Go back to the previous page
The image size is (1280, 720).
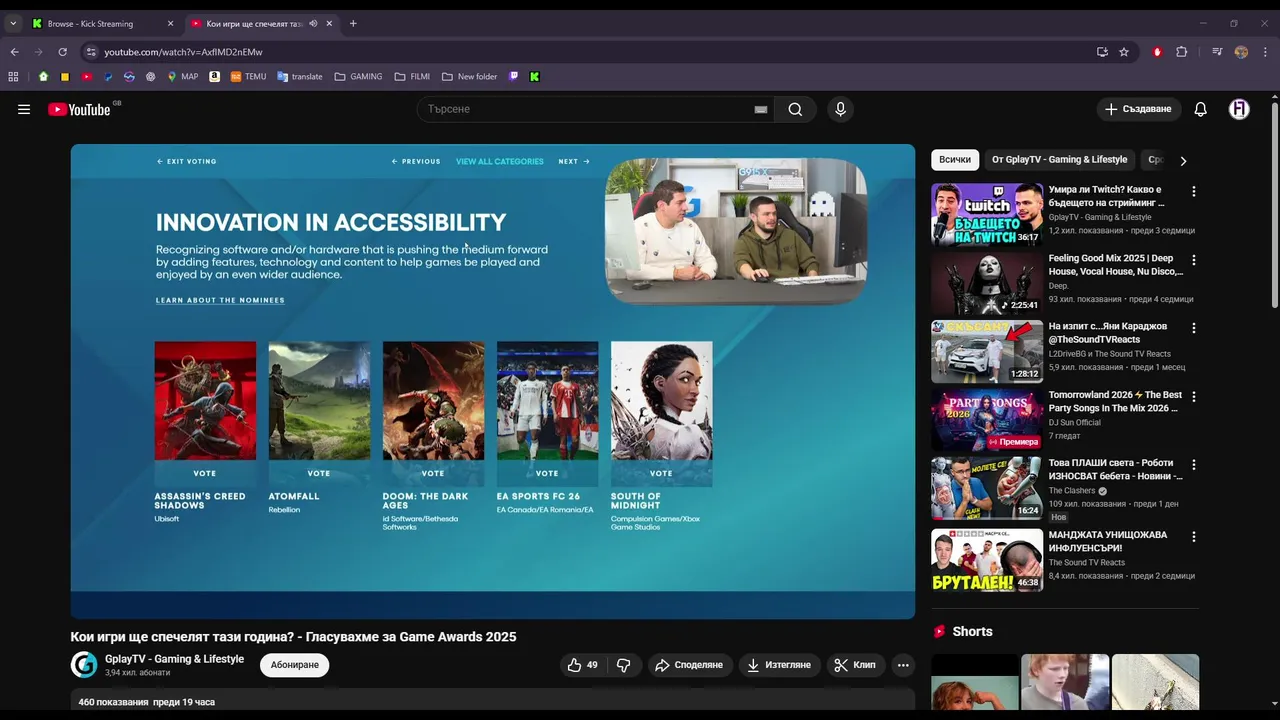[14, 52]
